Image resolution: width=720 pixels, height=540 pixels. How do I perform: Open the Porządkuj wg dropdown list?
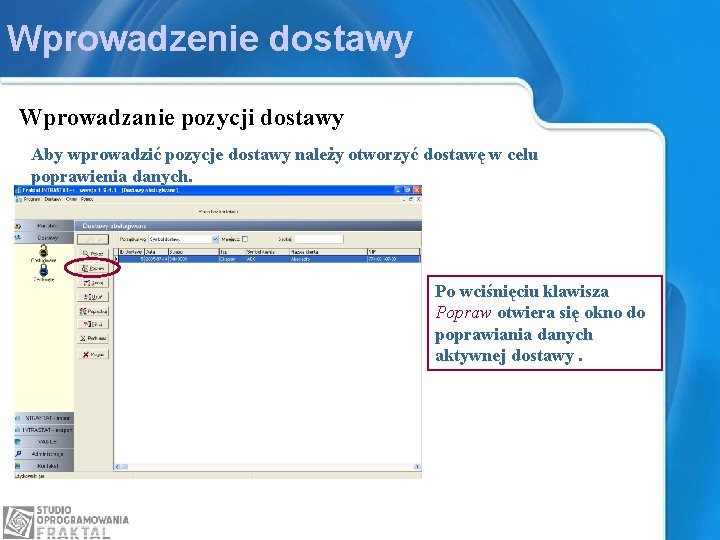tap(215, 239)
